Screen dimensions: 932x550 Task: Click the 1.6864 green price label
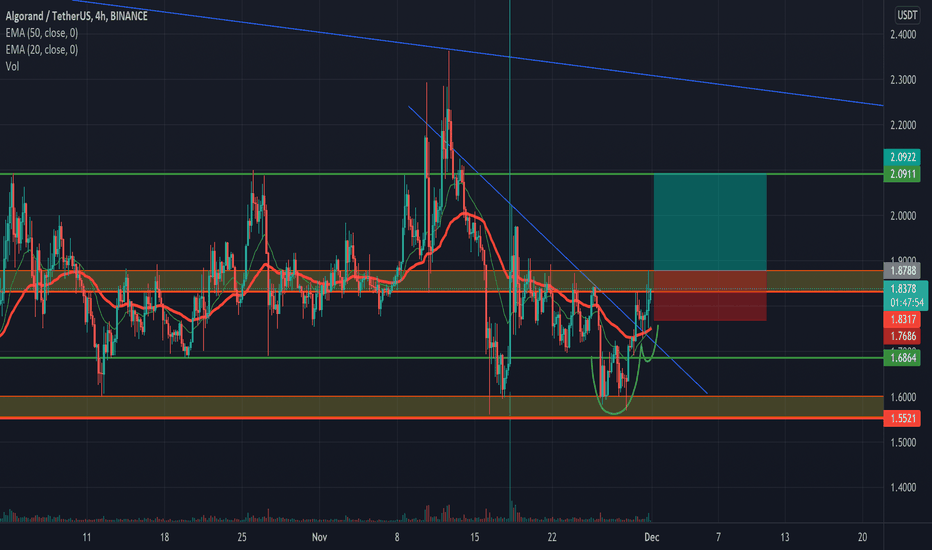coord(902,358)
